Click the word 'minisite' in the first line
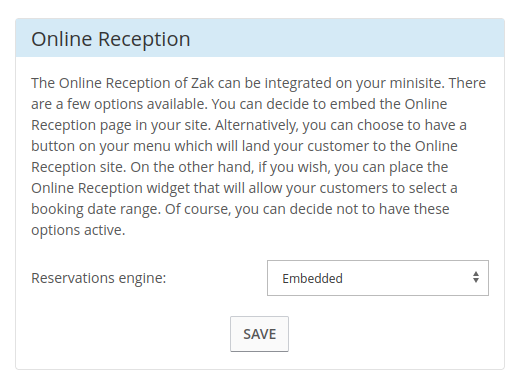This screenshot has height=388, width=521. pos(417,83)
